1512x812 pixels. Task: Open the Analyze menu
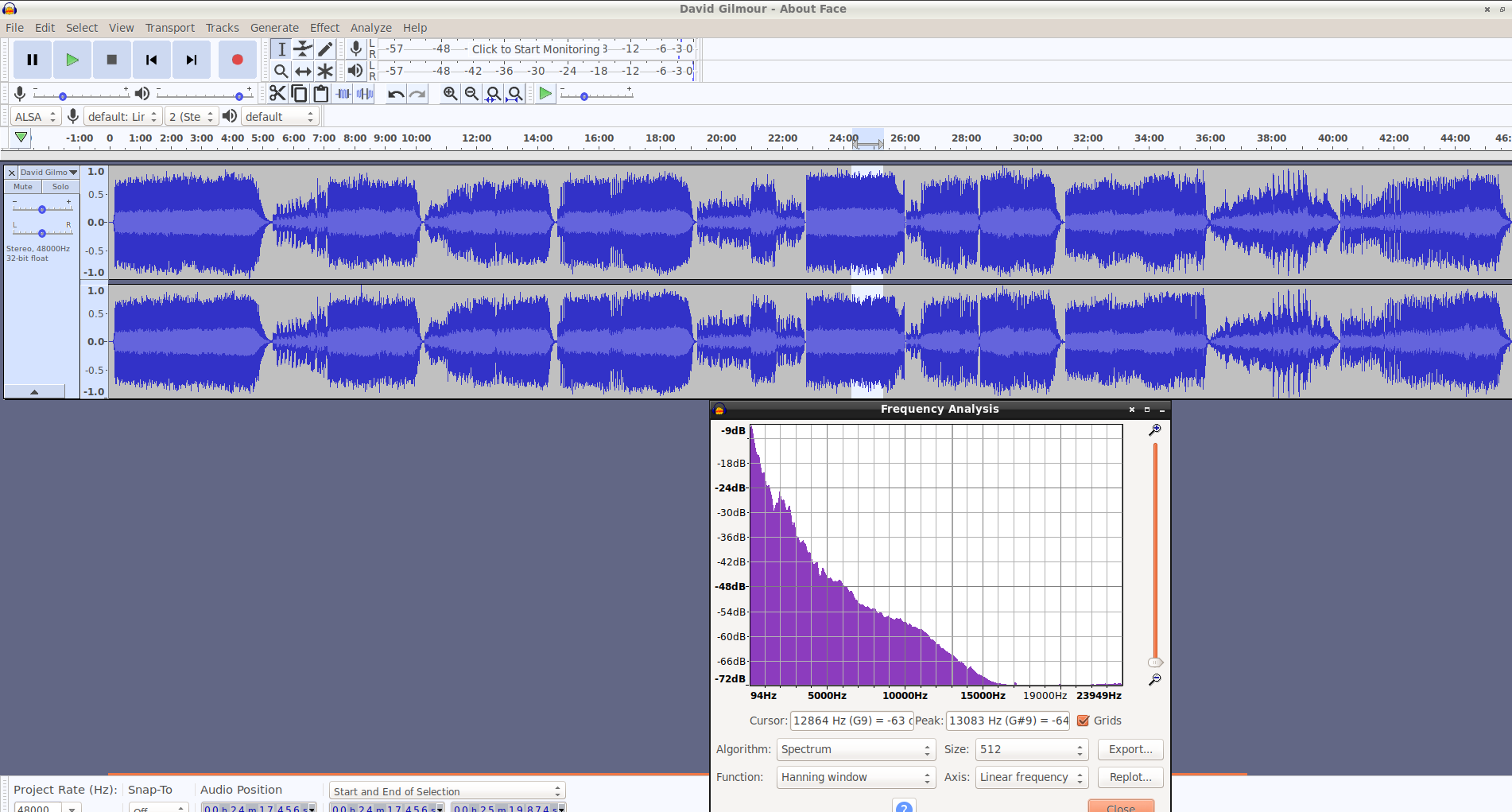pos(371,28)
